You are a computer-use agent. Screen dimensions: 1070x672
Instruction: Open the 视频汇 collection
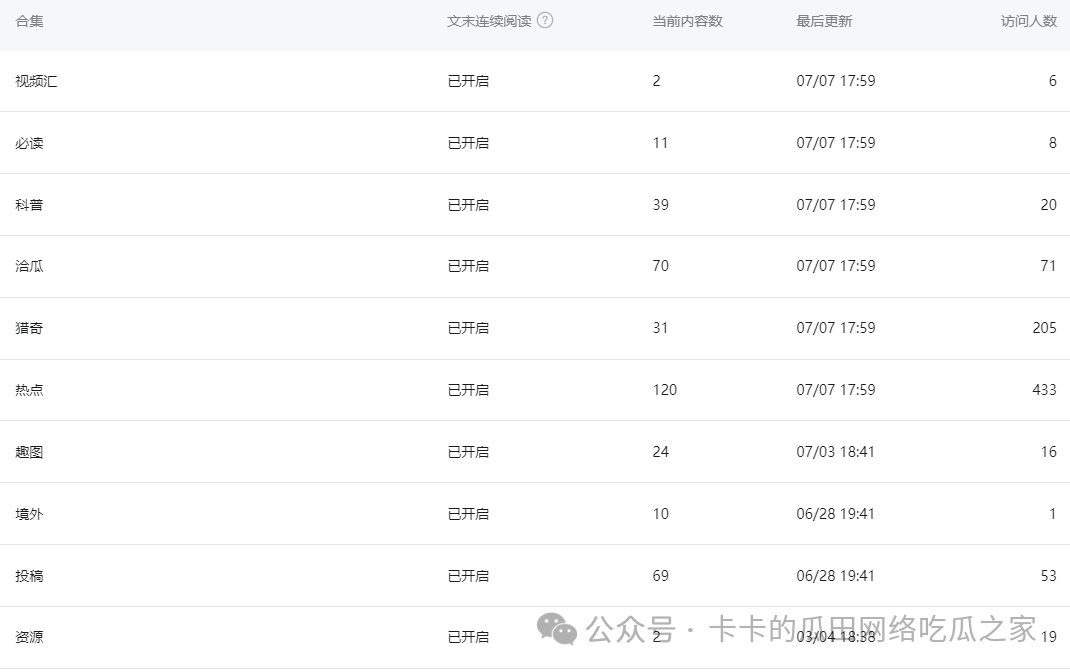tap(36, 81)
